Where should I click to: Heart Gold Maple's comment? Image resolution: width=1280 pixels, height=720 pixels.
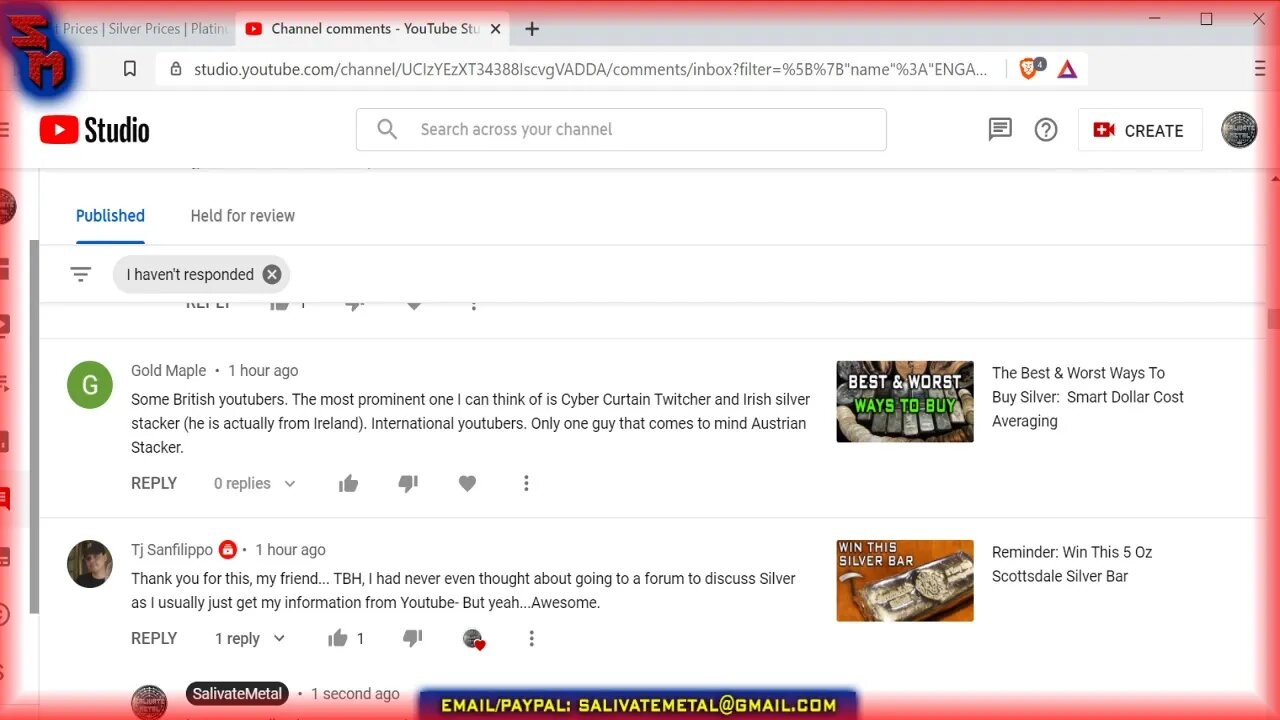[x=467, y=484]
